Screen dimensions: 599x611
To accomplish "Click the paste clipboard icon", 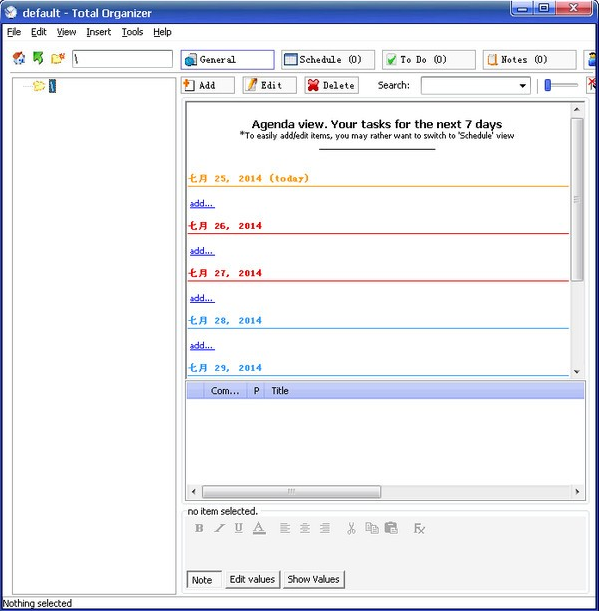I will [391, 528].
